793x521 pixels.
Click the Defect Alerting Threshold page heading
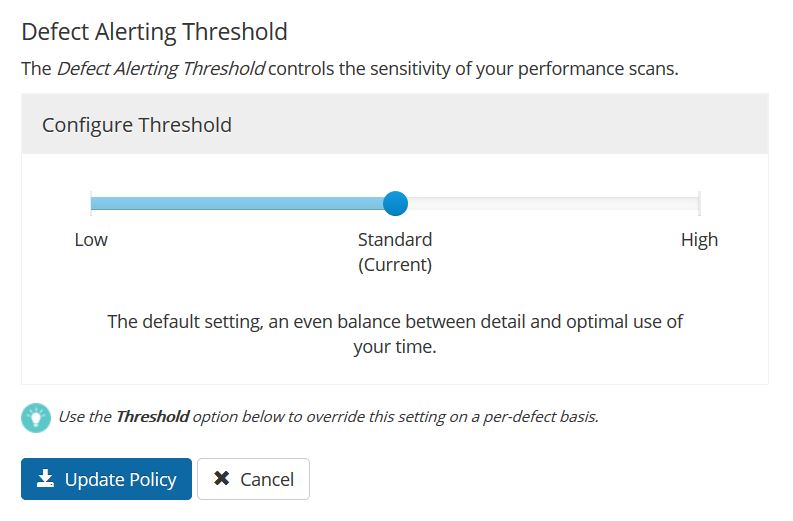pyautogui.click(x=154, y=31)
